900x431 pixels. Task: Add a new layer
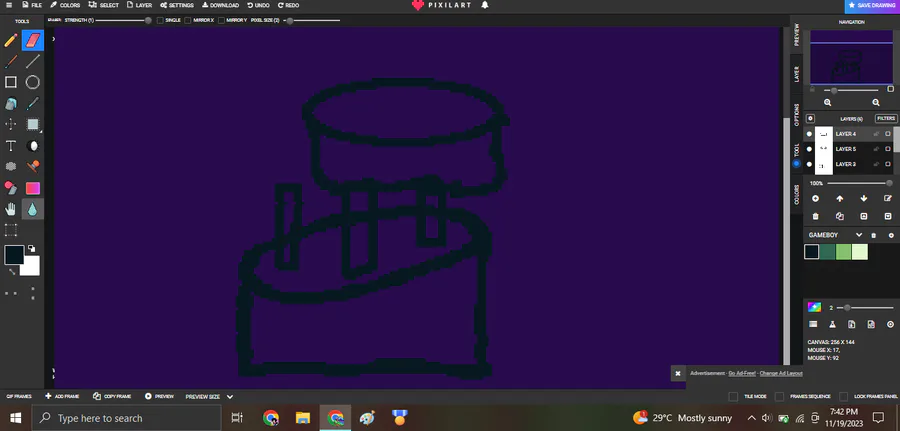(816, 199)
